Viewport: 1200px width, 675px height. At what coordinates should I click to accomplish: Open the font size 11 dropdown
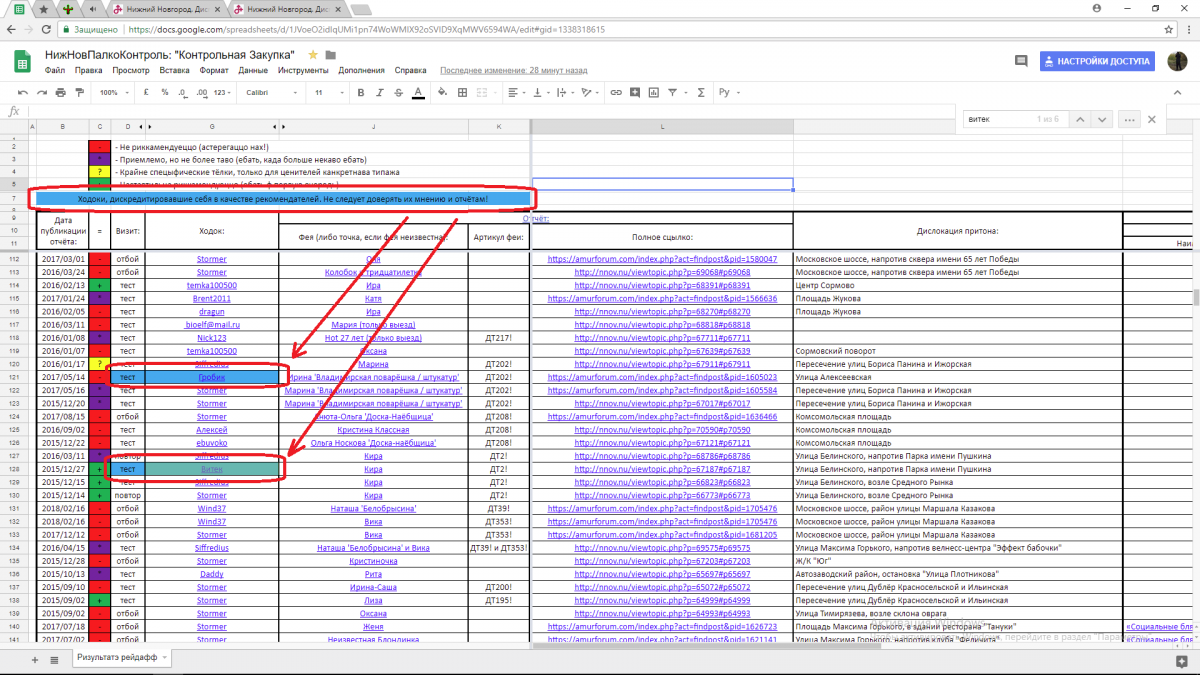tap(324, 92)
